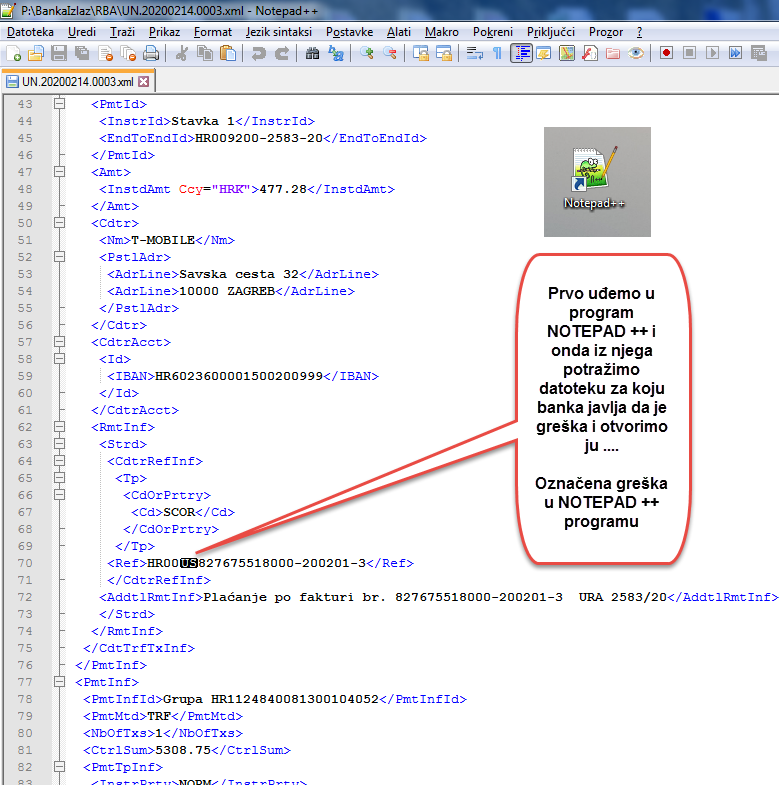Save the file with the diskette icon
This screenshot has height=785, width=779.
click(59, 53)
